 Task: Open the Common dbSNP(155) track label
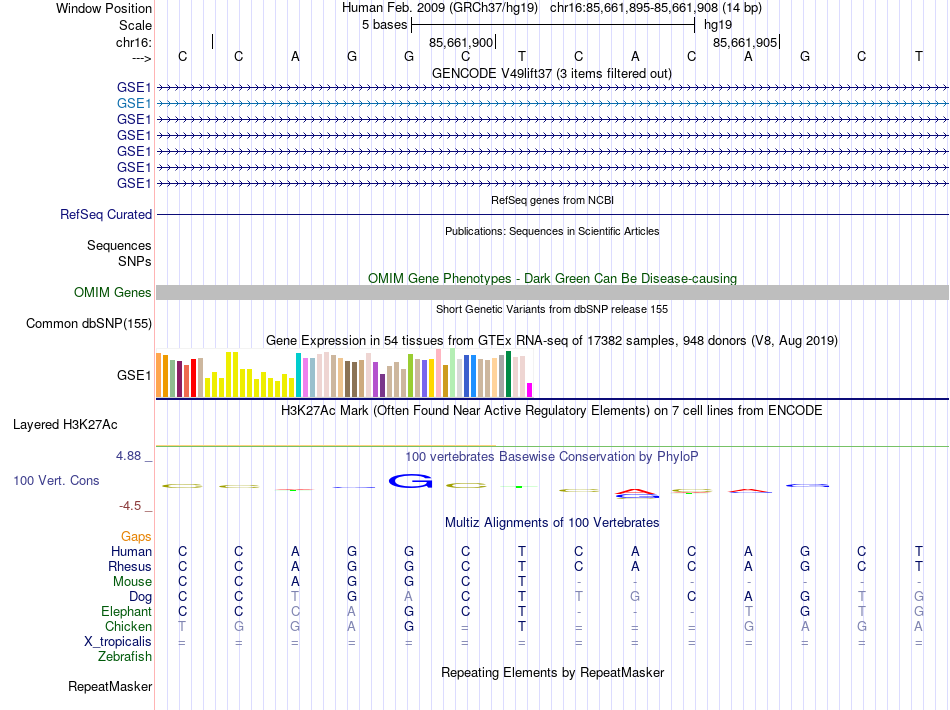coord(89,323)
